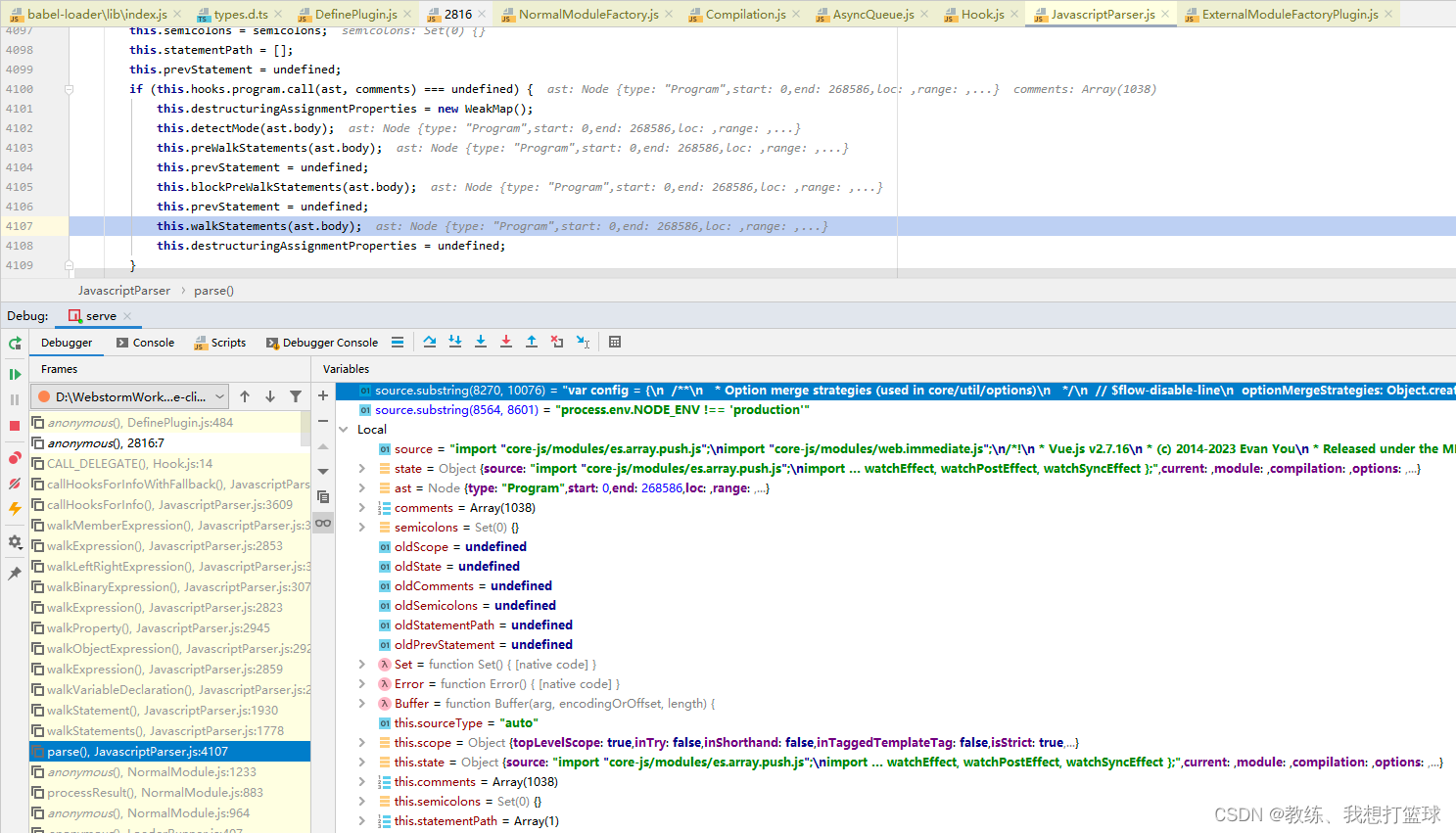The height and width of the screenshot is (833, 1456).
Task: Pin the debug tab
Action: [x=15, y=574]
